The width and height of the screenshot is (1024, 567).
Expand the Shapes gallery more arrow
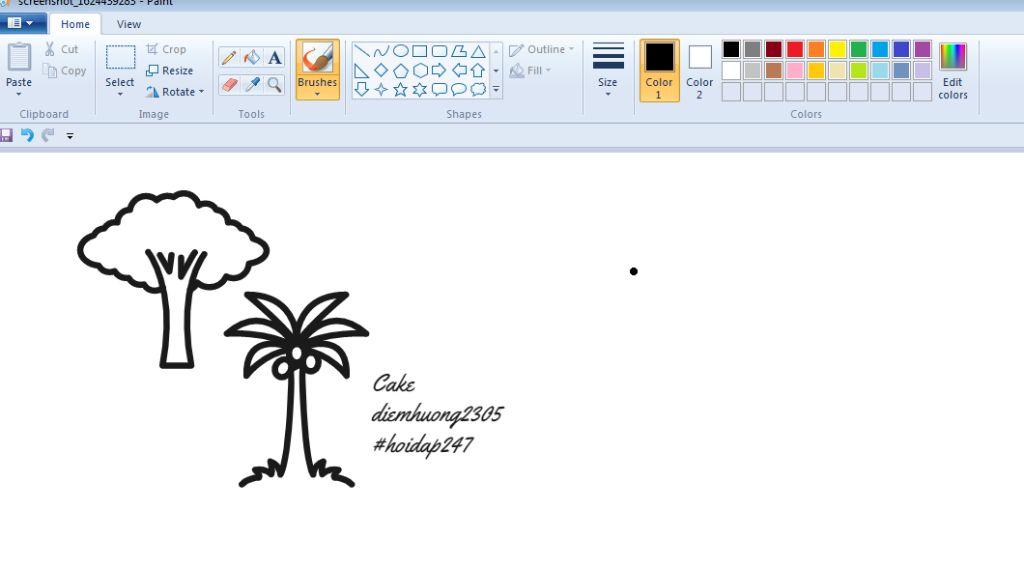(x=496, y=89)
